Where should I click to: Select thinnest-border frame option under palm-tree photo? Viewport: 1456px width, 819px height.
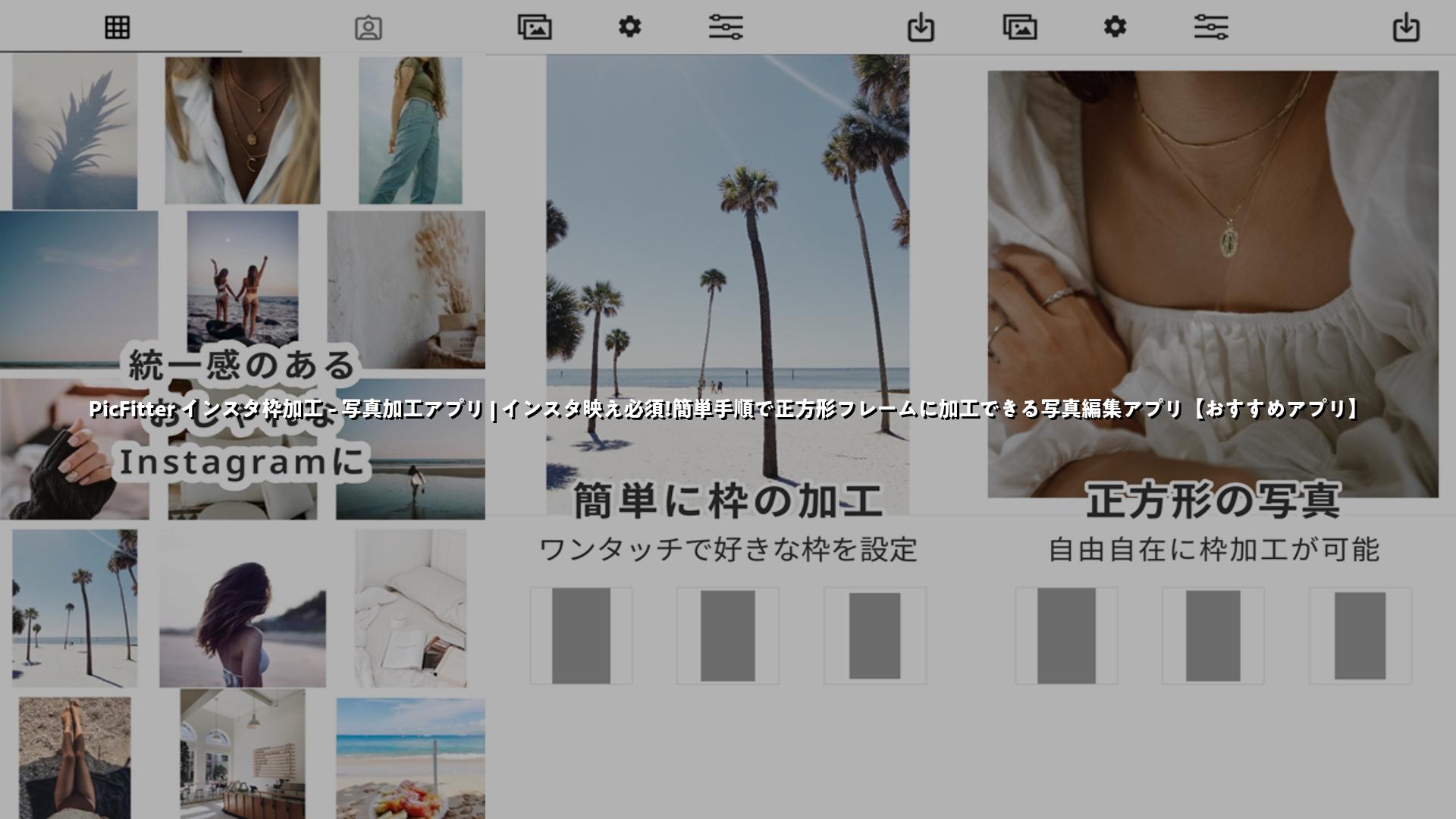tap(581, 635)
